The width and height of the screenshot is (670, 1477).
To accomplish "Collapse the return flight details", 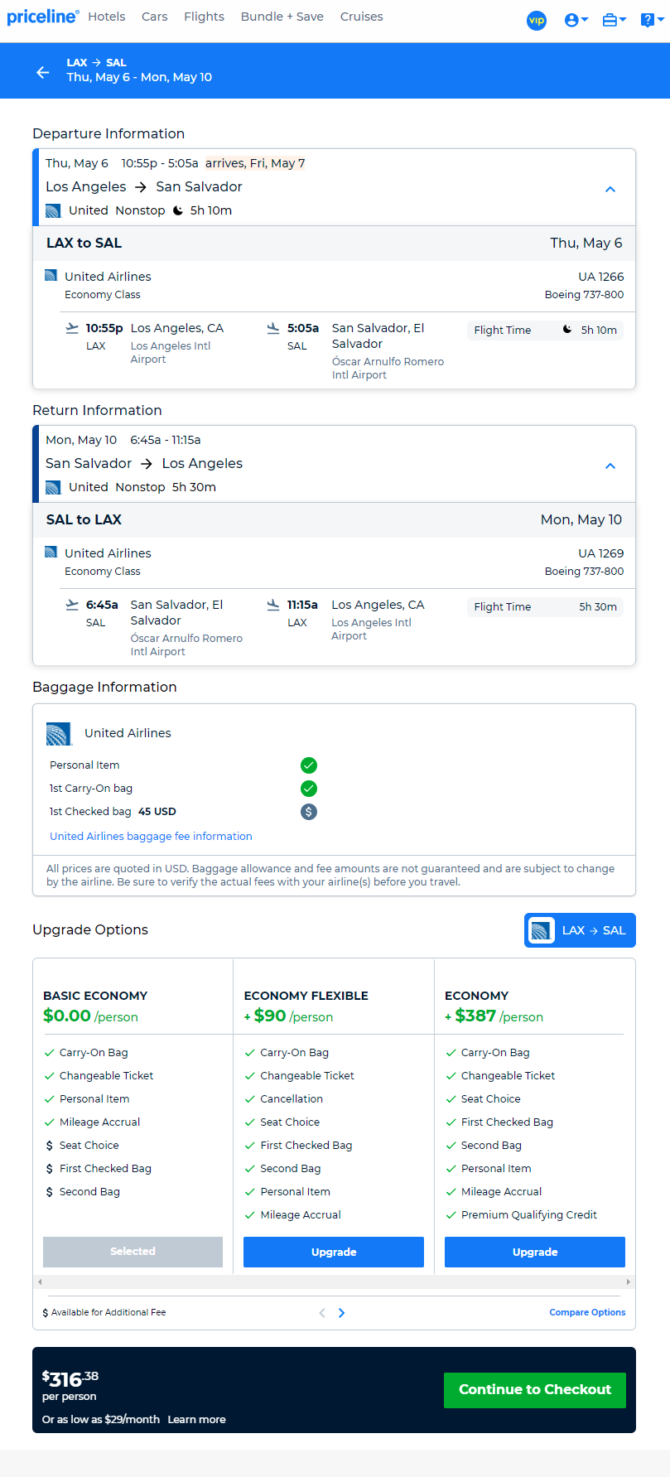I will coord(610,466).
